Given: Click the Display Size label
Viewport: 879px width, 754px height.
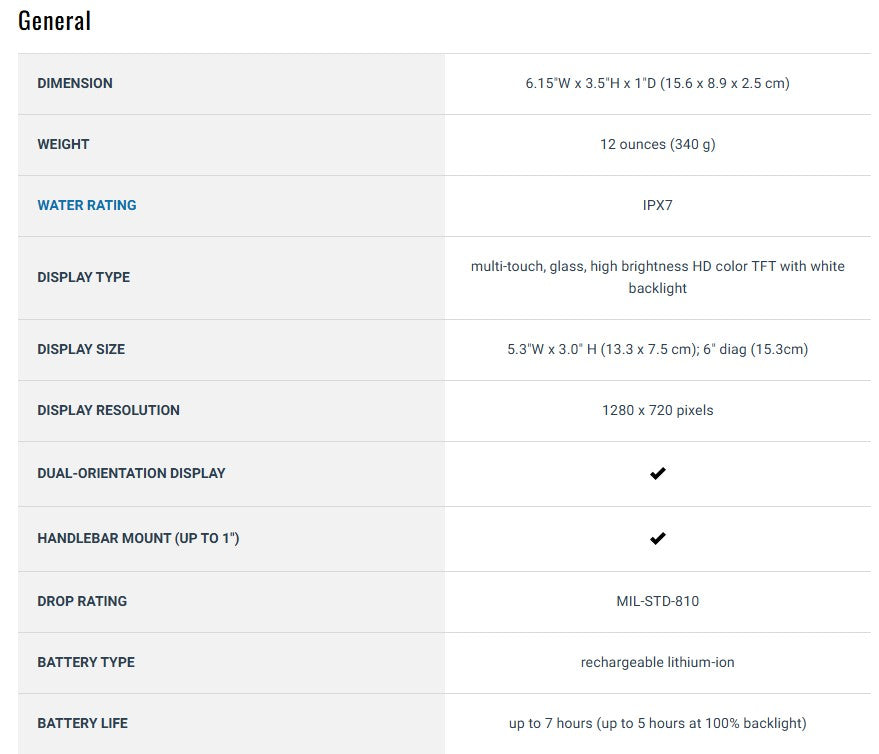Looking at the screenshot, I should tap(81, 349).
